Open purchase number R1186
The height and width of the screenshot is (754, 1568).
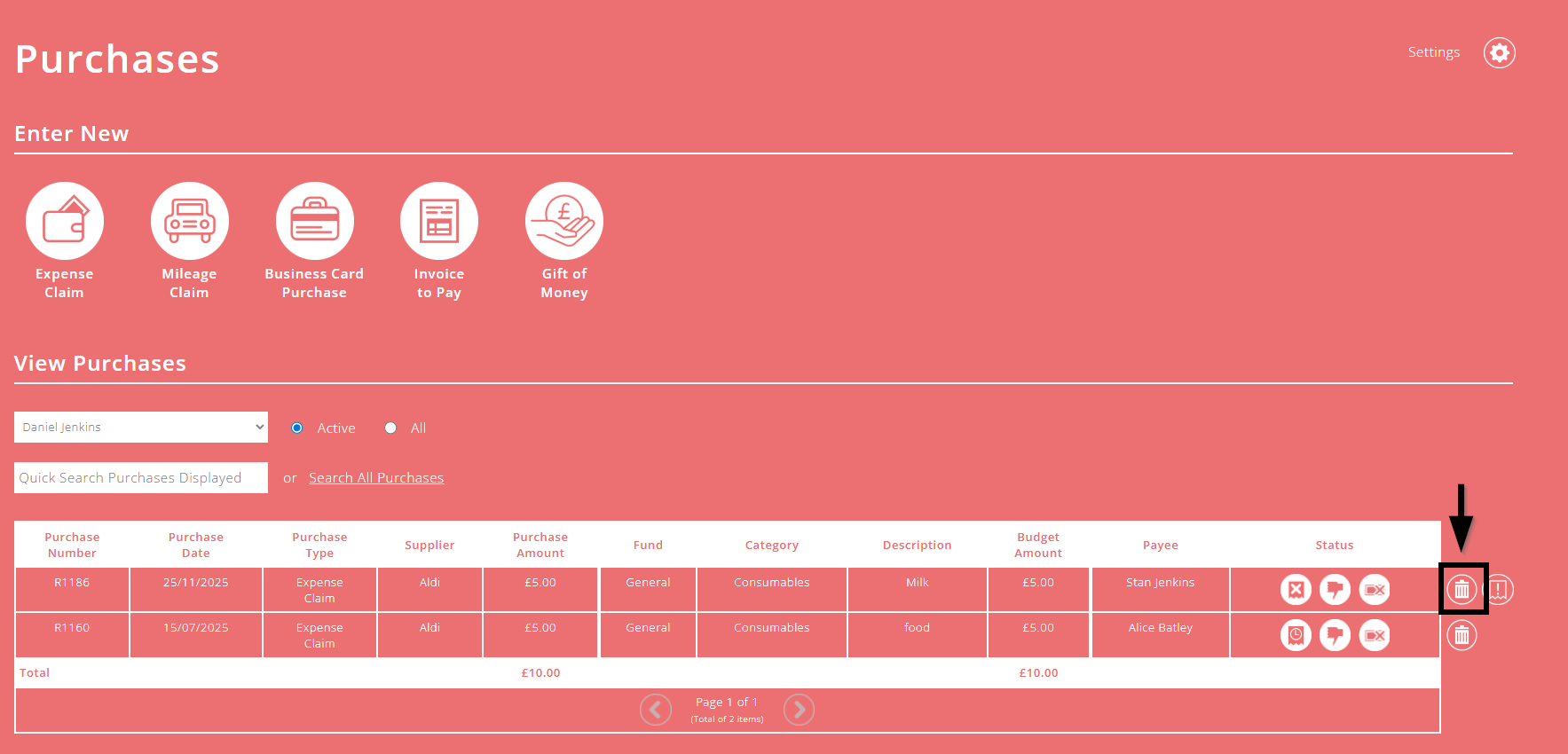72,582
